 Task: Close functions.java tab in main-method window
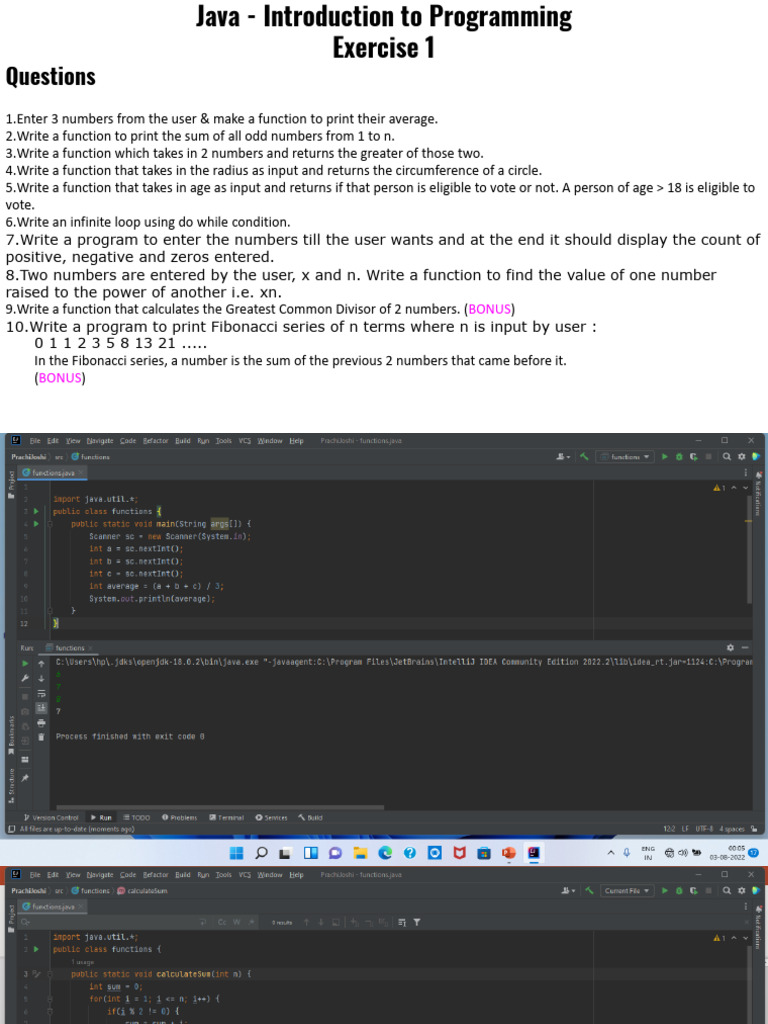point(81,472)
